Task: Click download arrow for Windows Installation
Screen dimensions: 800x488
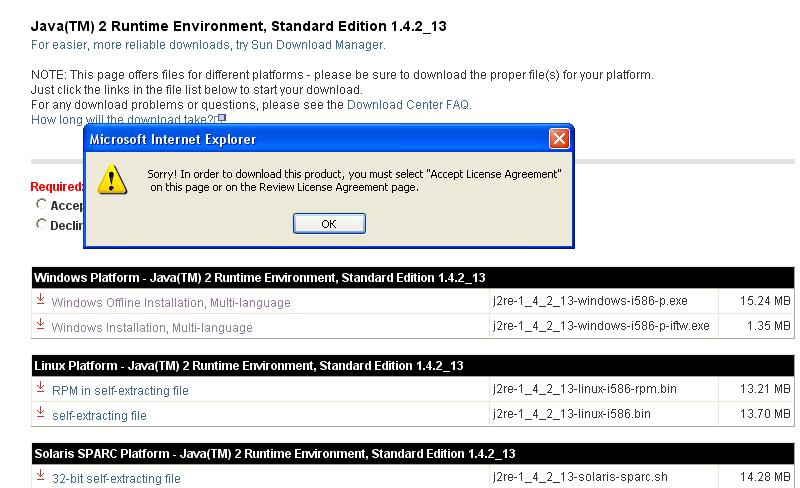Action: tap(41, 325)
